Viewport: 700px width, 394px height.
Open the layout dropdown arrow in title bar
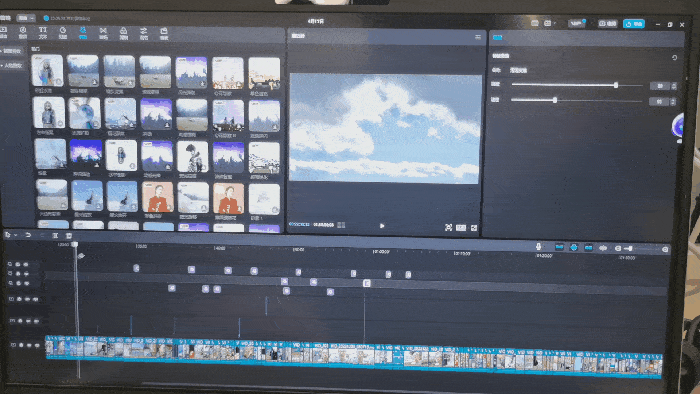click(554, 23)
